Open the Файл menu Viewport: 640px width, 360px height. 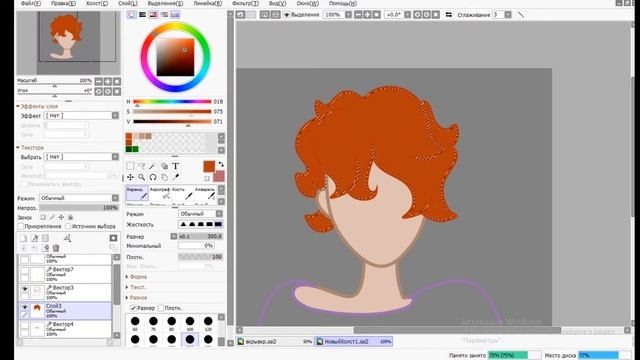click(x=31, y=3)
